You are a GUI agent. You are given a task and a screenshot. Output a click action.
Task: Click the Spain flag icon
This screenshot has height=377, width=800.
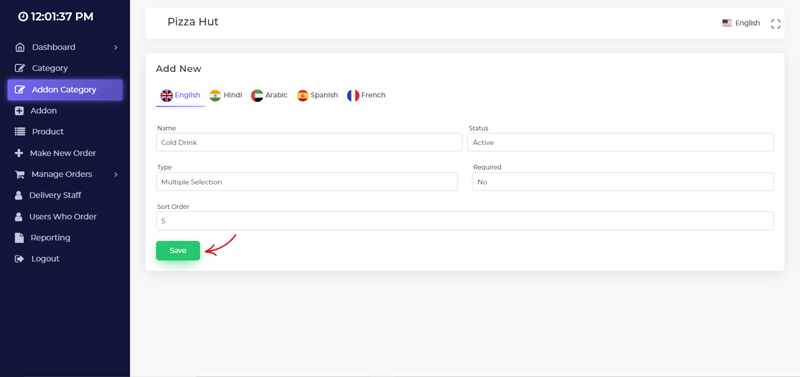[303, 95]
